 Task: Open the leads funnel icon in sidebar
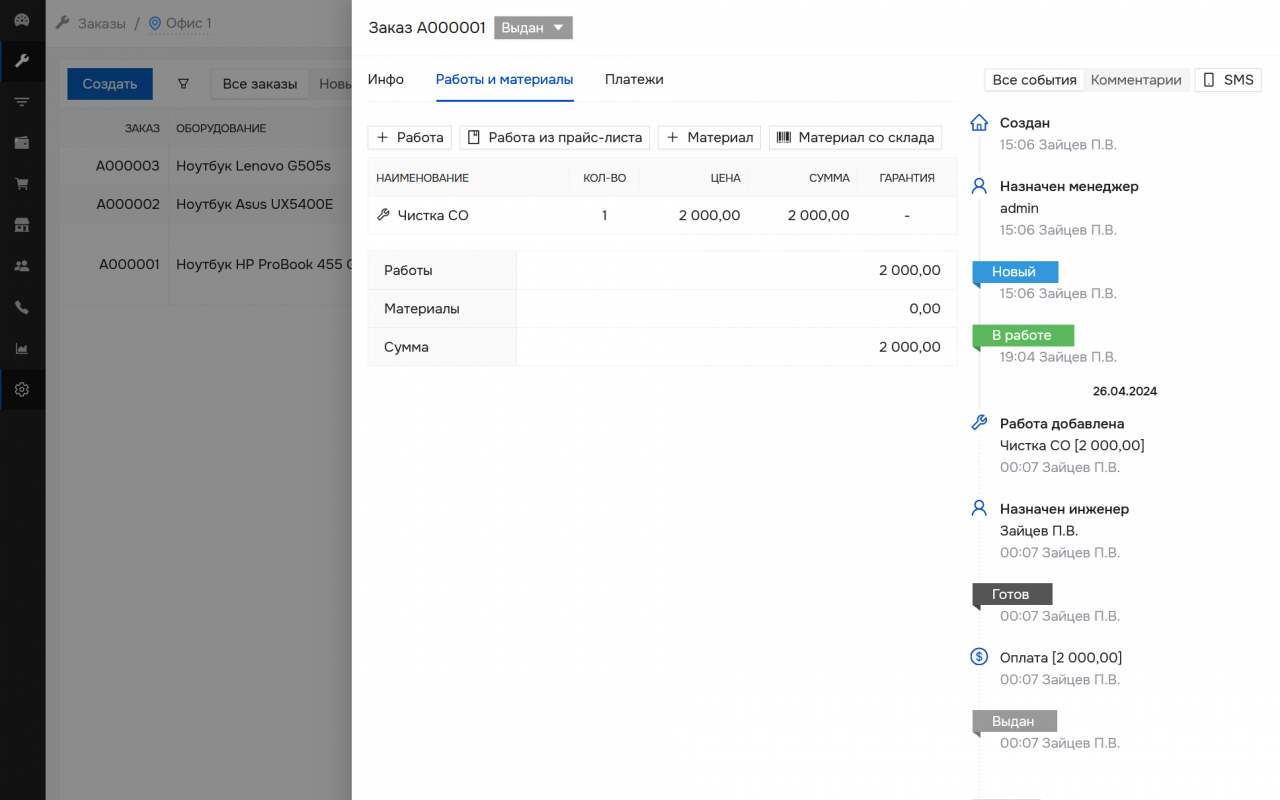click(x=22, y=102)
